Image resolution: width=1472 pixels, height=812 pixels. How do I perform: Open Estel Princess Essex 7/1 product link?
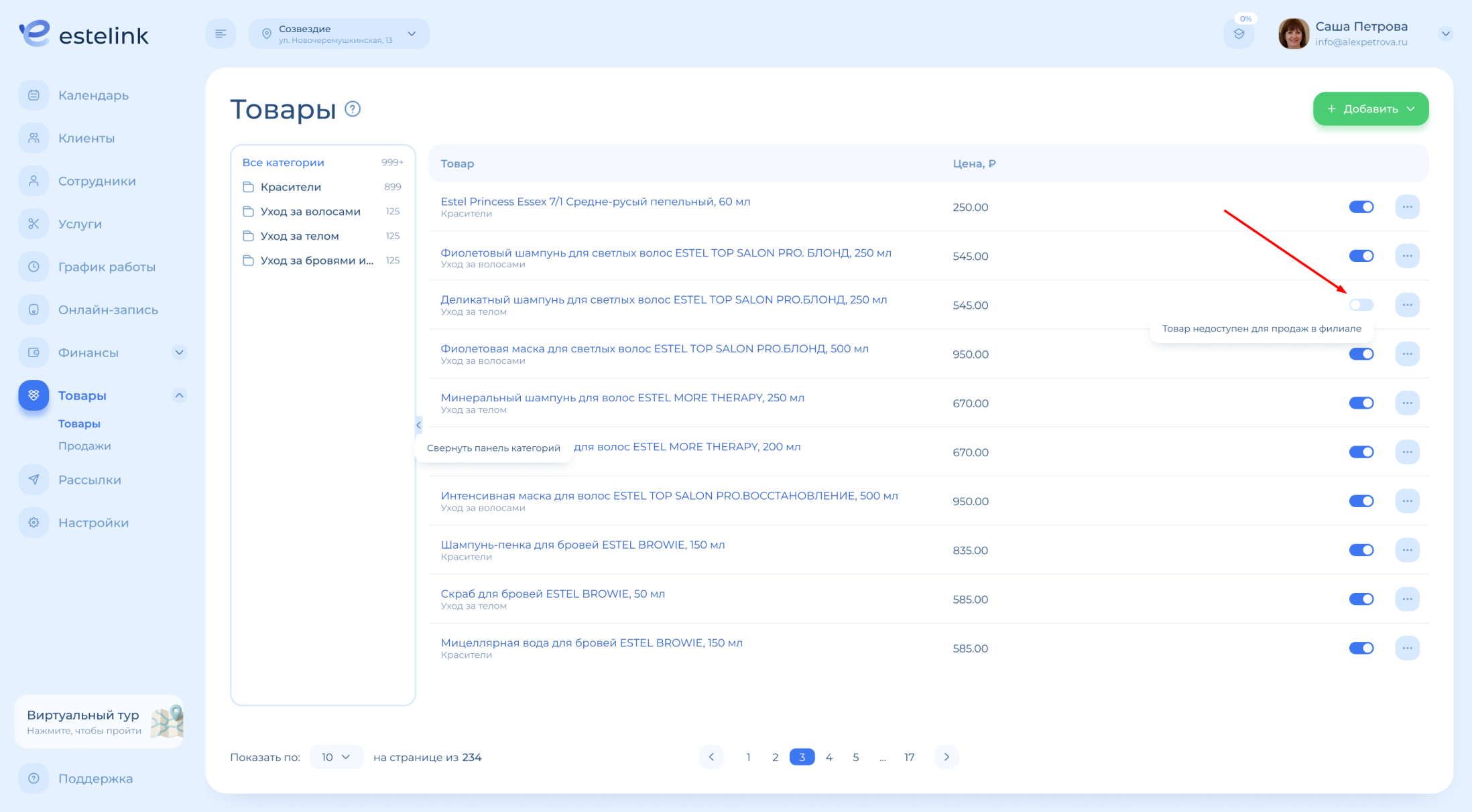595,202
